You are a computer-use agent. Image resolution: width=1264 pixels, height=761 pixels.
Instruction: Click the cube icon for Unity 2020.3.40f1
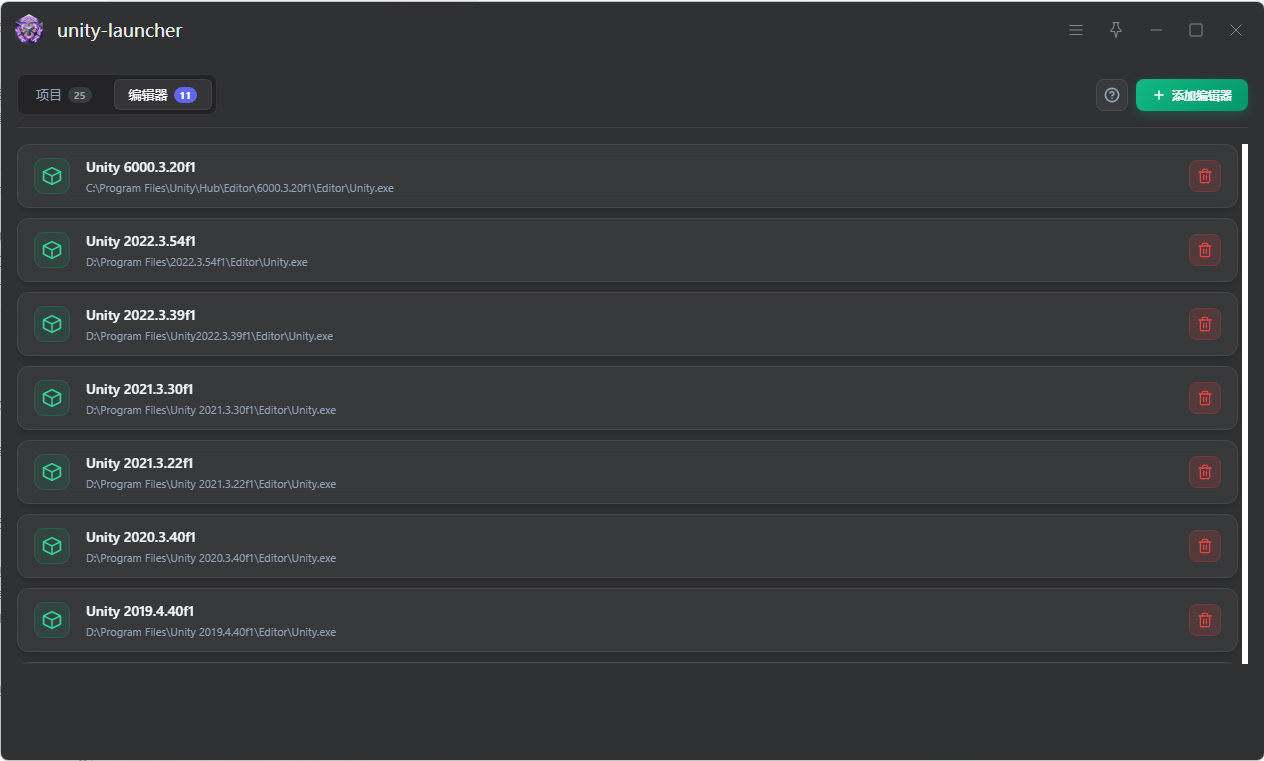(52, 546)
